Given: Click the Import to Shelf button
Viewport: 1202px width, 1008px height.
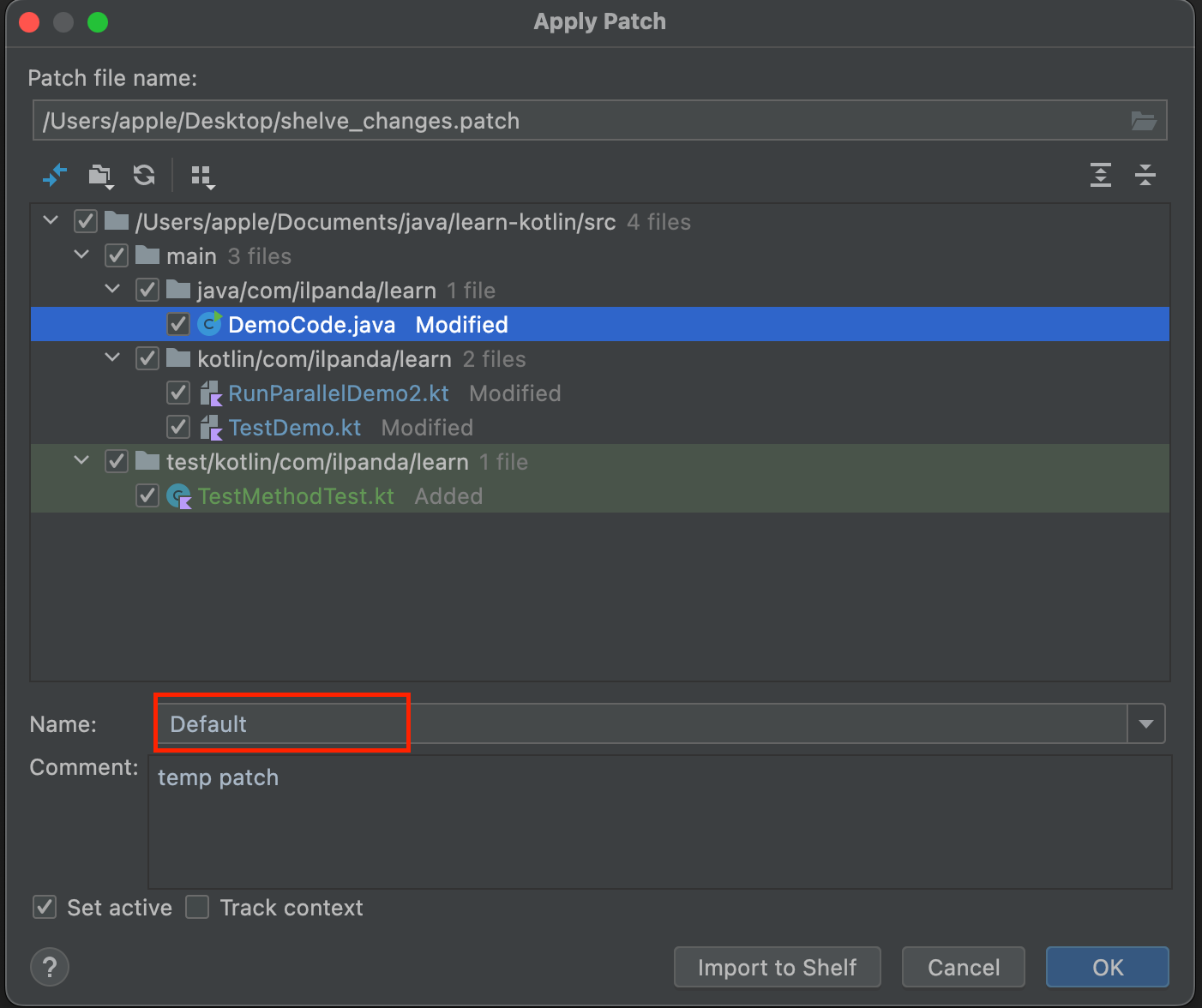Looking at the screenshot, I should point(777,968).
